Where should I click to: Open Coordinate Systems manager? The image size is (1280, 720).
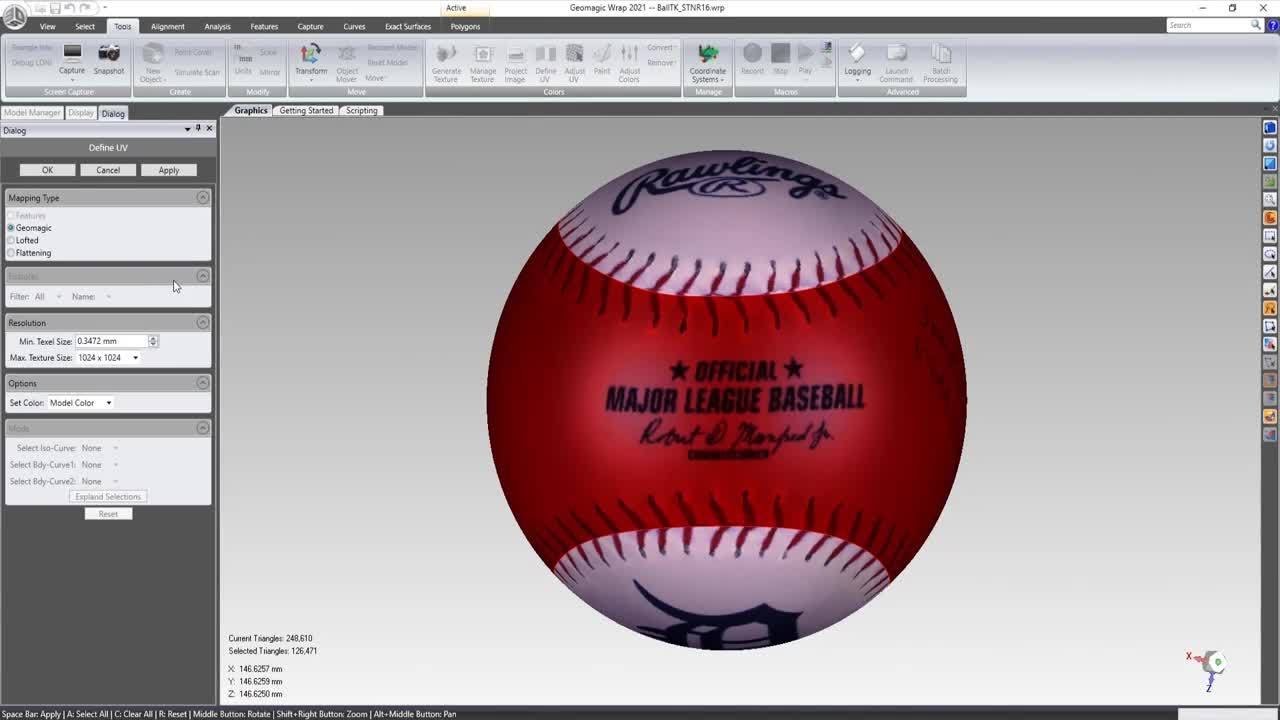pyautogui.click(x=708, y=62)
